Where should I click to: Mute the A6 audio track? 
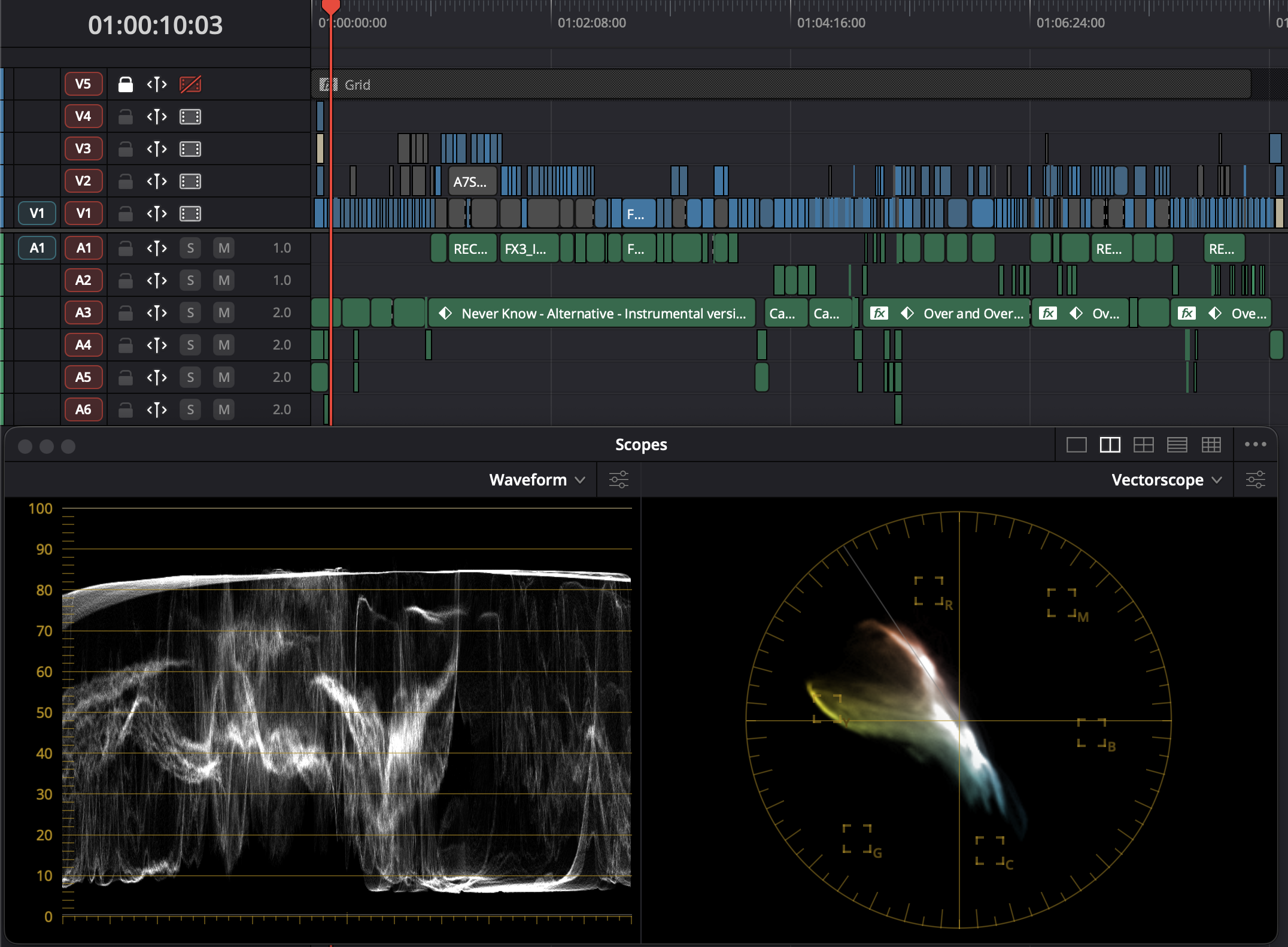click(x=224, y=410)
